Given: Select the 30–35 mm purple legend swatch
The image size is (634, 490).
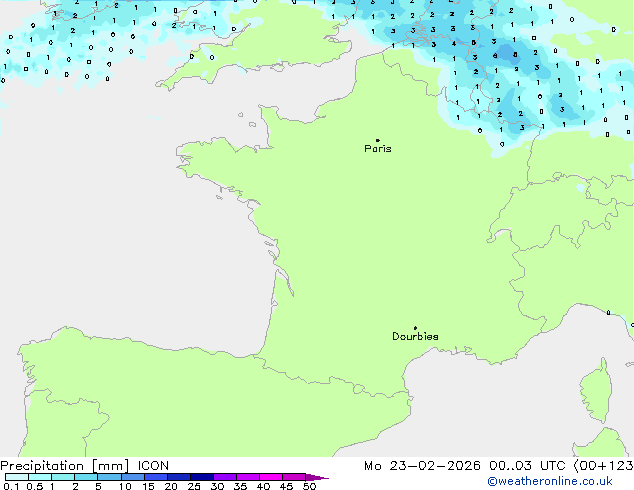Looking at the screenshot, I should tap(225, 477).
